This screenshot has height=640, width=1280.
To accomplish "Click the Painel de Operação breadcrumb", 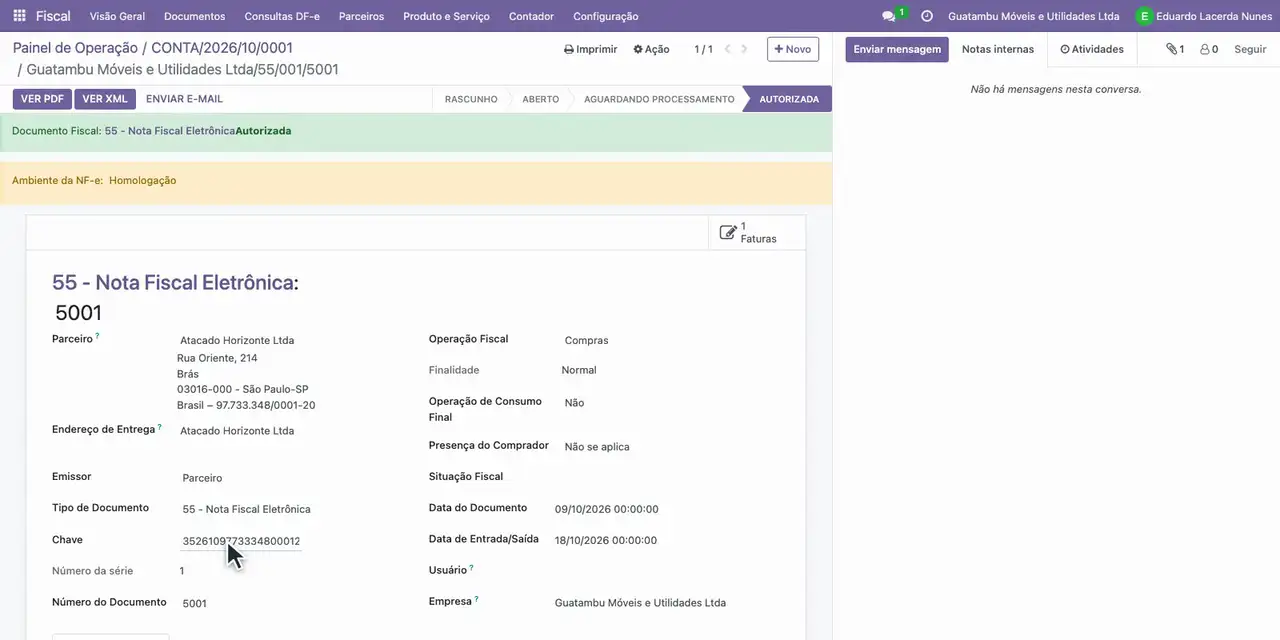I will point(75,48).
